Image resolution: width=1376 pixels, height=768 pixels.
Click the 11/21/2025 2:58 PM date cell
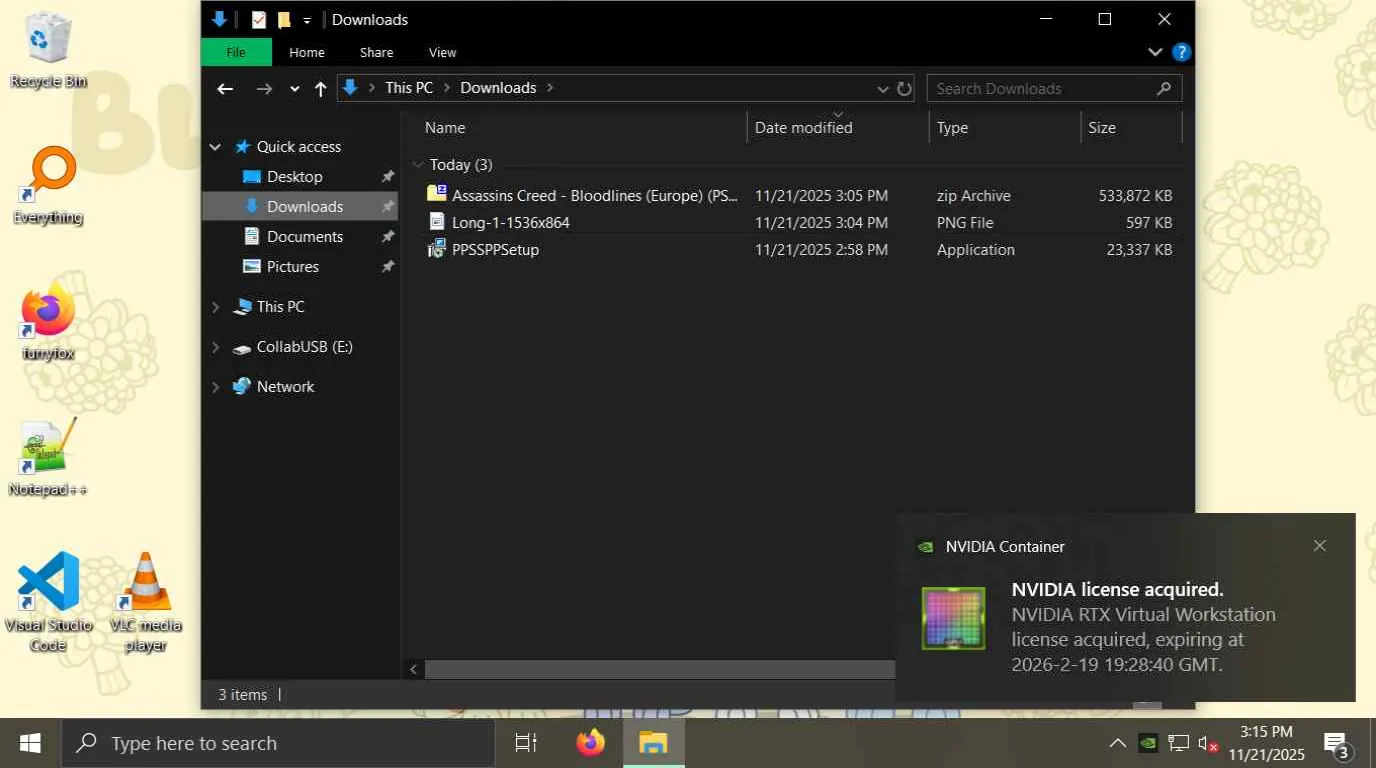click(821, 250)
